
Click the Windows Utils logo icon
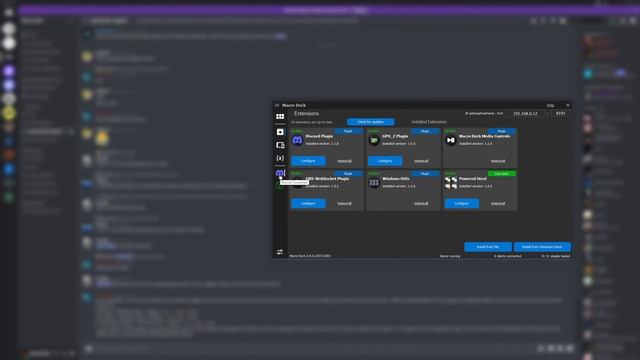pyautogui.click(x=374, y=183)
